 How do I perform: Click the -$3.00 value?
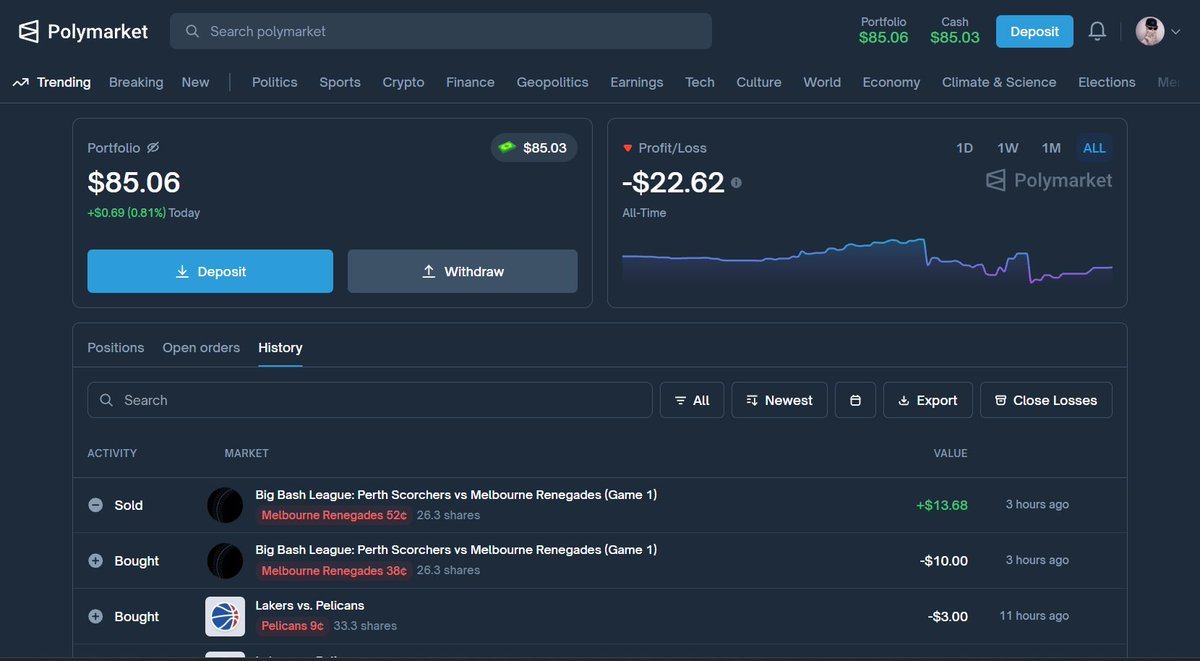(x=947, y=617)
